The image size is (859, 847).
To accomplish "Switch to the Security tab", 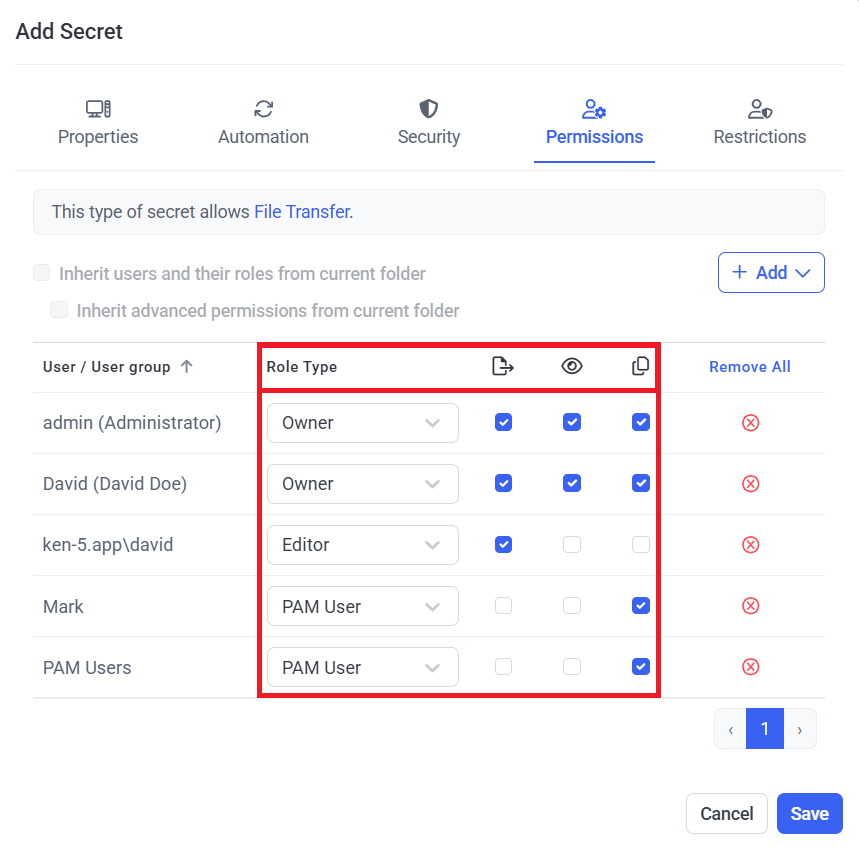I will click(x=429, y=123).
